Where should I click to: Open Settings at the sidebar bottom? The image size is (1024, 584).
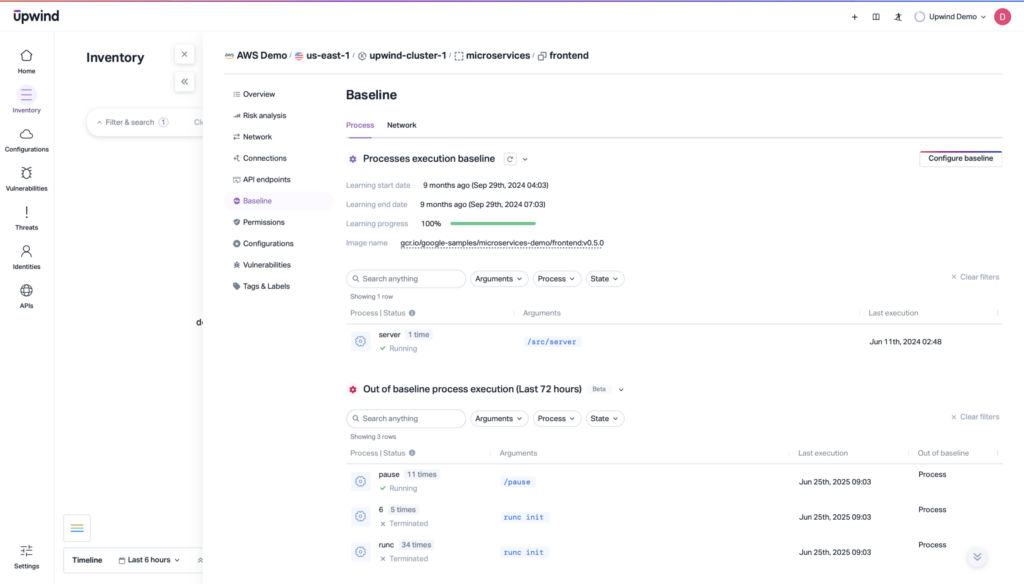26,557
